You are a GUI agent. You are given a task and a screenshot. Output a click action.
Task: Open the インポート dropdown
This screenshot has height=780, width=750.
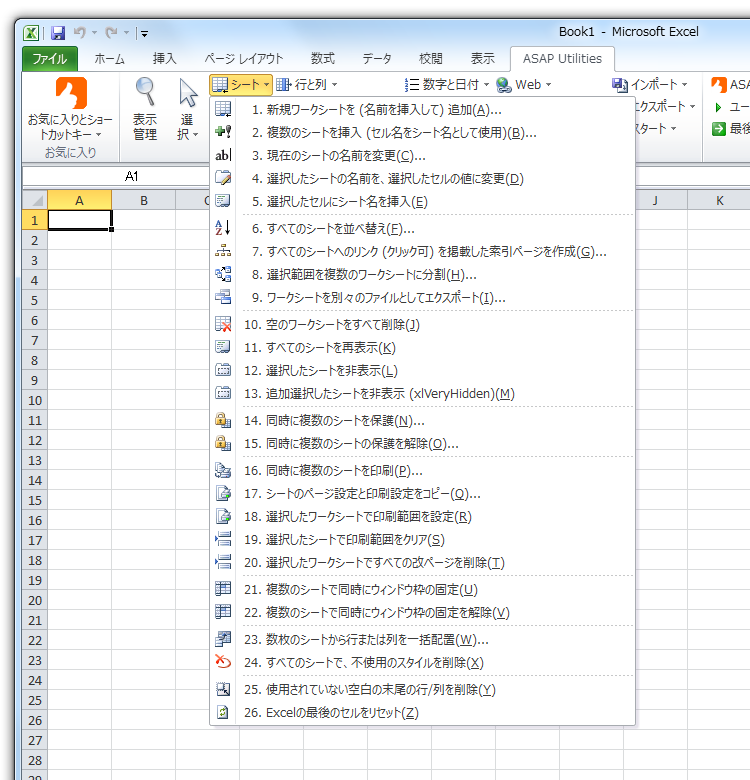[x=650, y=85]
